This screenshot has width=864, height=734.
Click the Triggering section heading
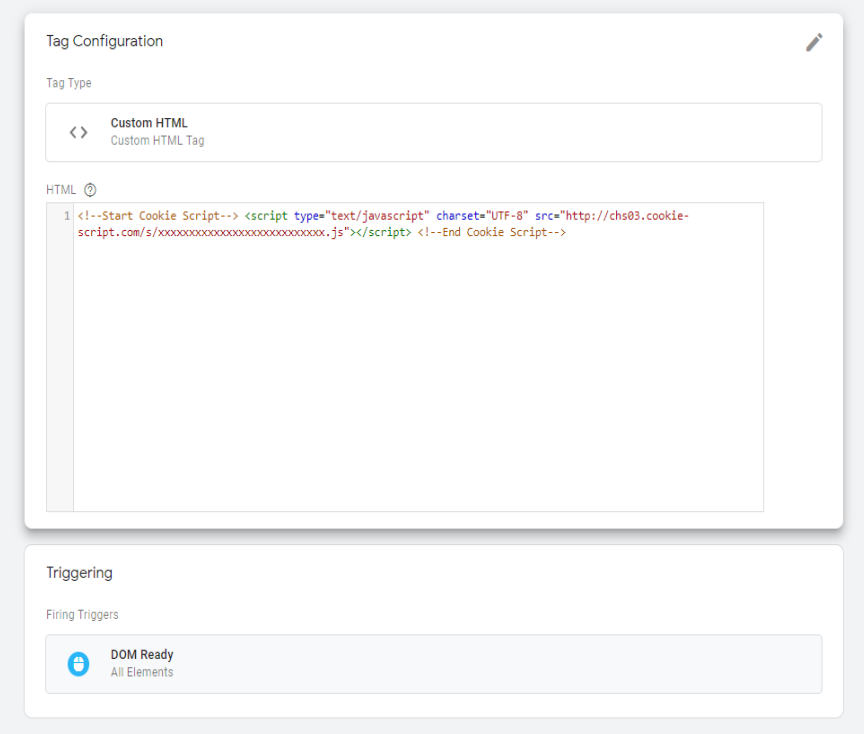[x=79, y=573]
